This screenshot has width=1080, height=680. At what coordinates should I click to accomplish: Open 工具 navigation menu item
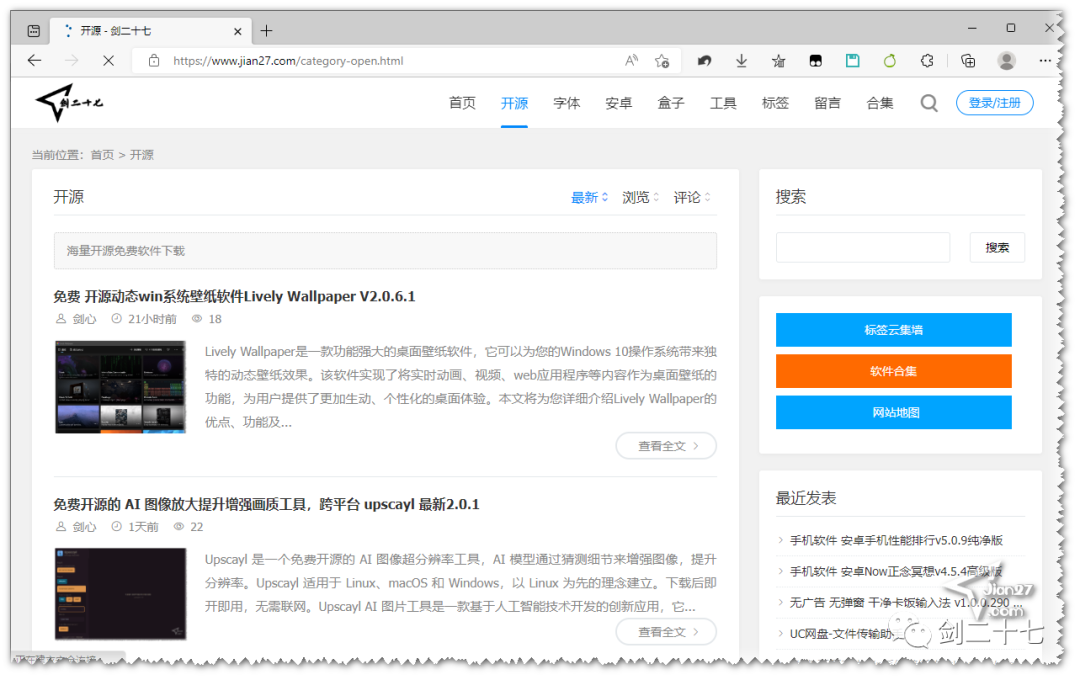pos(723,103)
